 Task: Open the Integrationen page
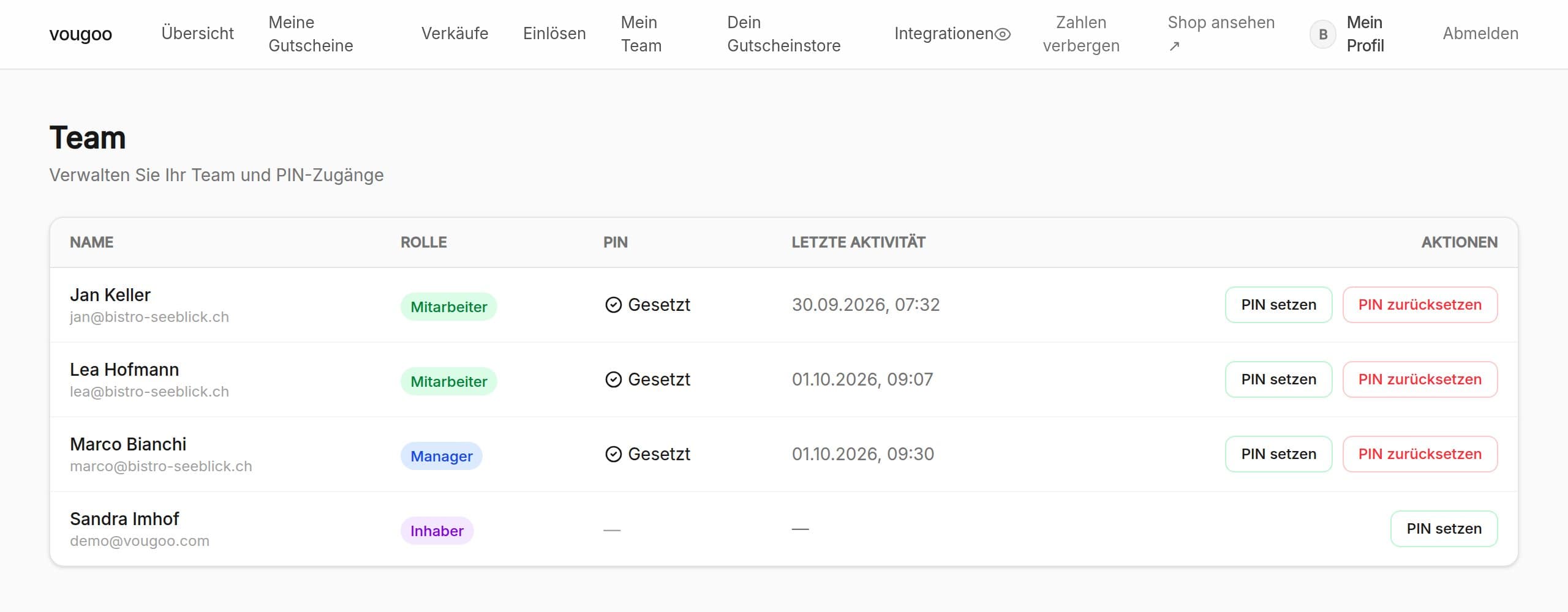(x=944, y=34)
